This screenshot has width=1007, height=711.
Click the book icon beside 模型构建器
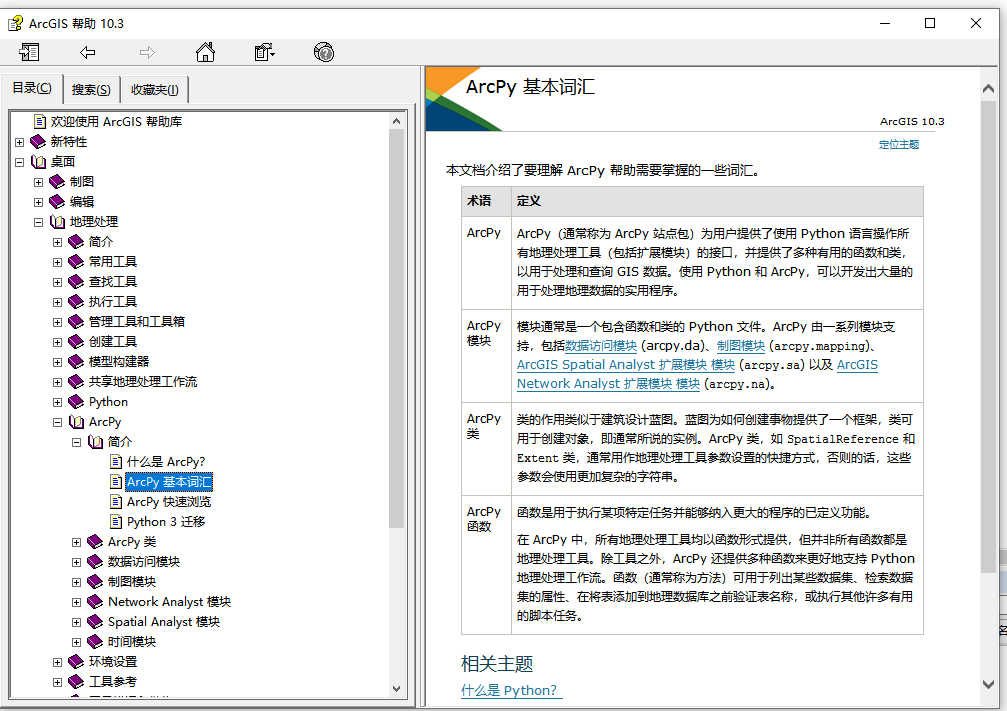point(76,362)
